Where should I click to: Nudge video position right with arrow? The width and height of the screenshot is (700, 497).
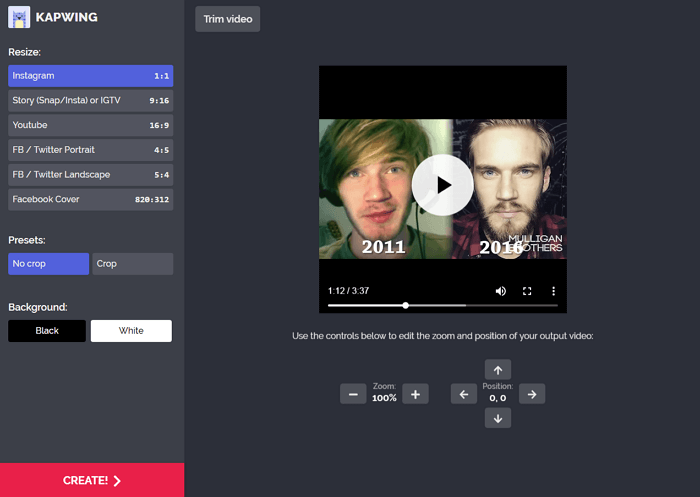pos(533,394)
